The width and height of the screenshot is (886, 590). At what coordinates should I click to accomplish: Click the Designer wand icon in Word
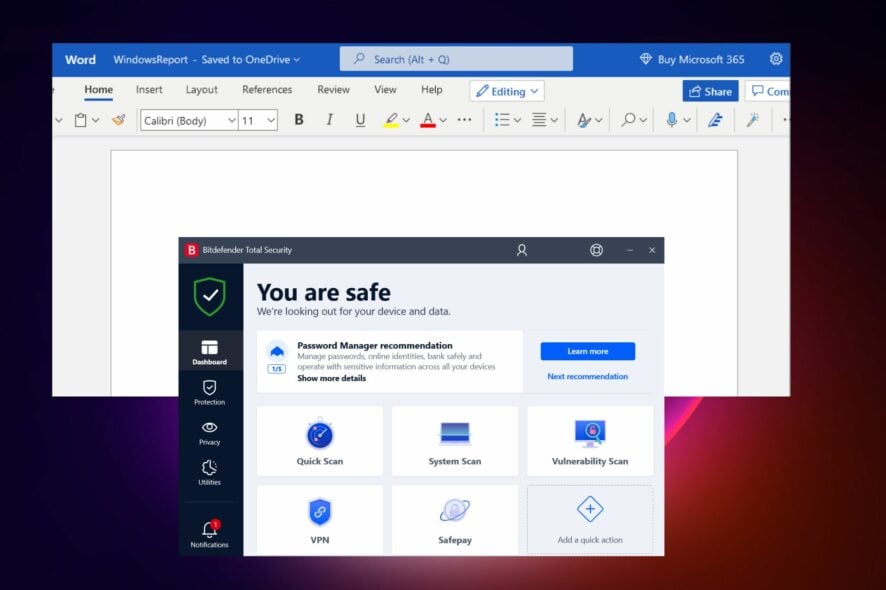(752, 120)
